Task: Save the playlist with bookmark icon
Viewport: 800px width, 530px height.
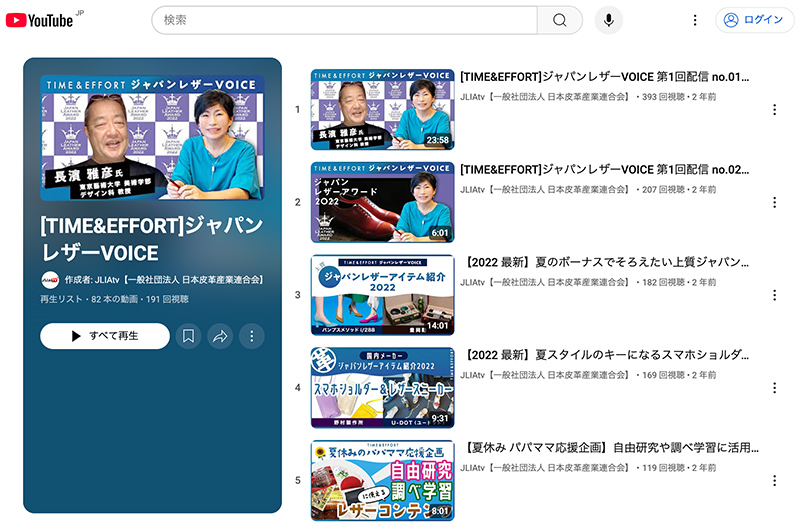Action: pyautogui.click(x=188, y=336)
